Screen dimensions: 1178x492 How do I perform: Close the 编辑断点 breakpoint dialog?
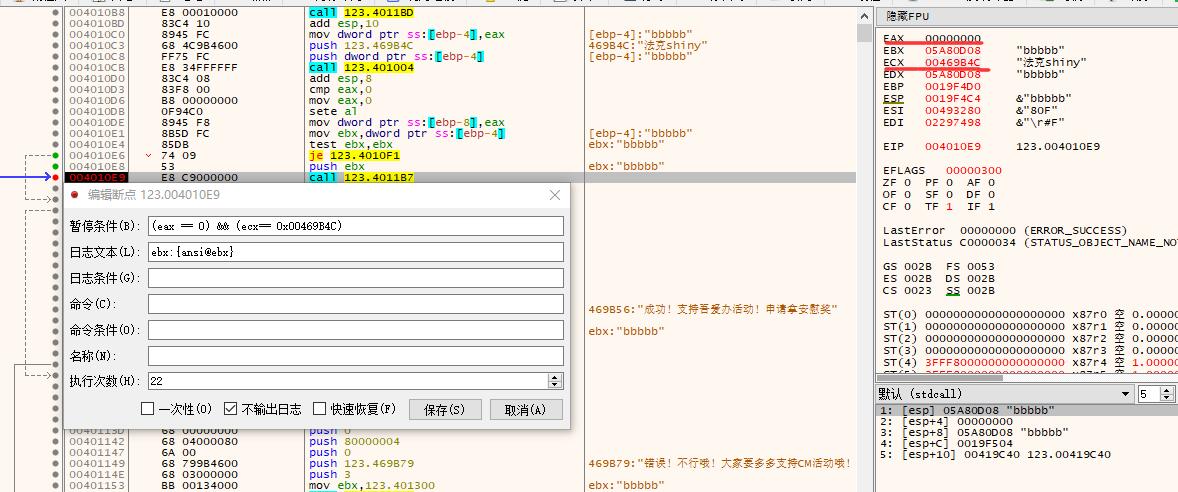click(555, 195)
